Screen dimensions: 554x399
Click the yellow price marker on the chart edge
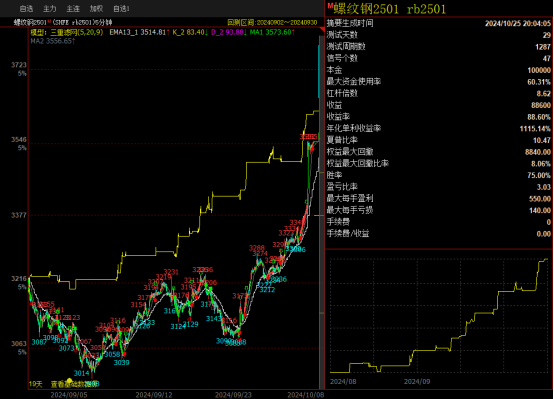click(x=319, y=215)
